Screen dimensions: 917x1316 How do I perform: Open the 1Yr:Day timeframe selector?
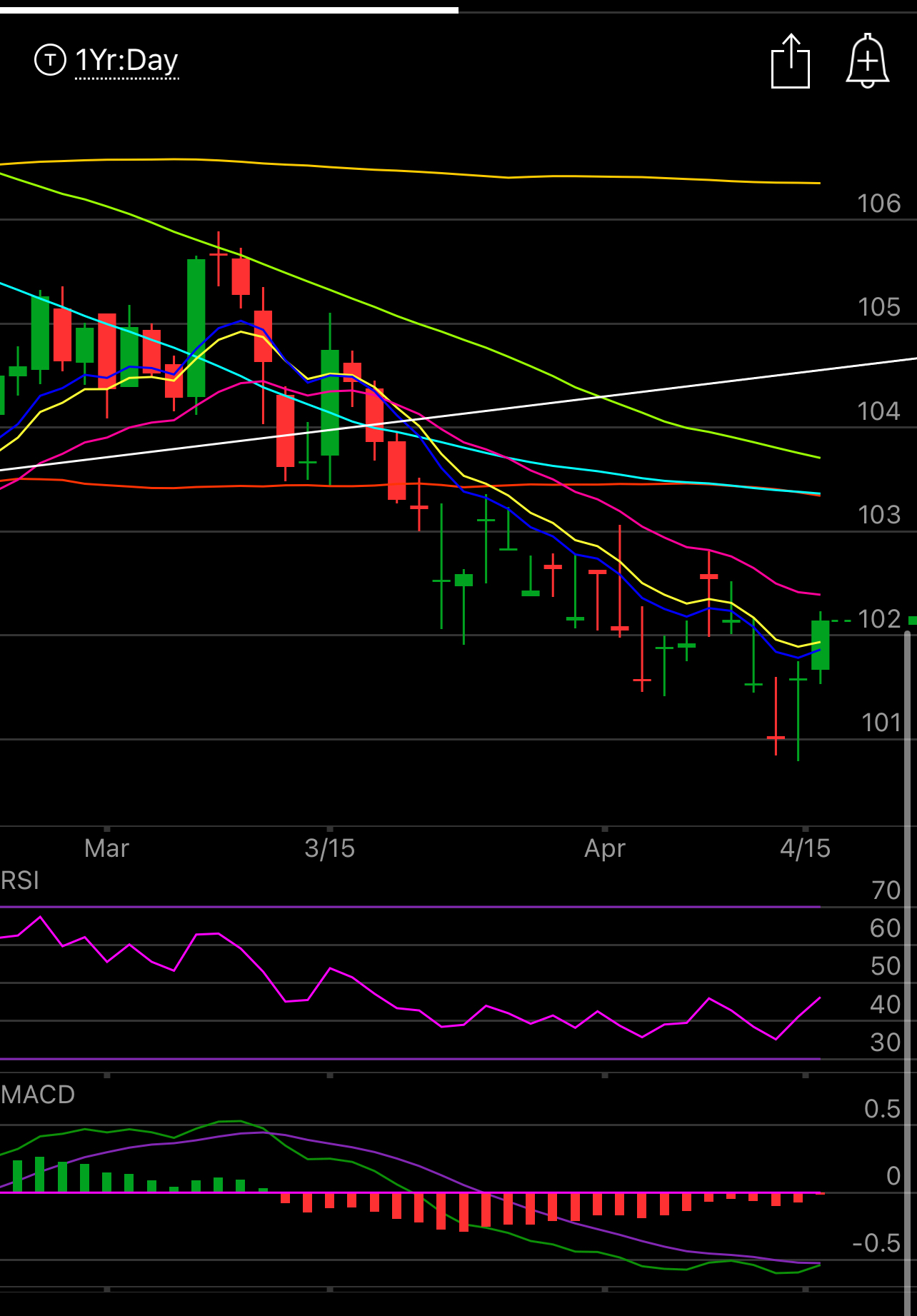click(126, 61)
